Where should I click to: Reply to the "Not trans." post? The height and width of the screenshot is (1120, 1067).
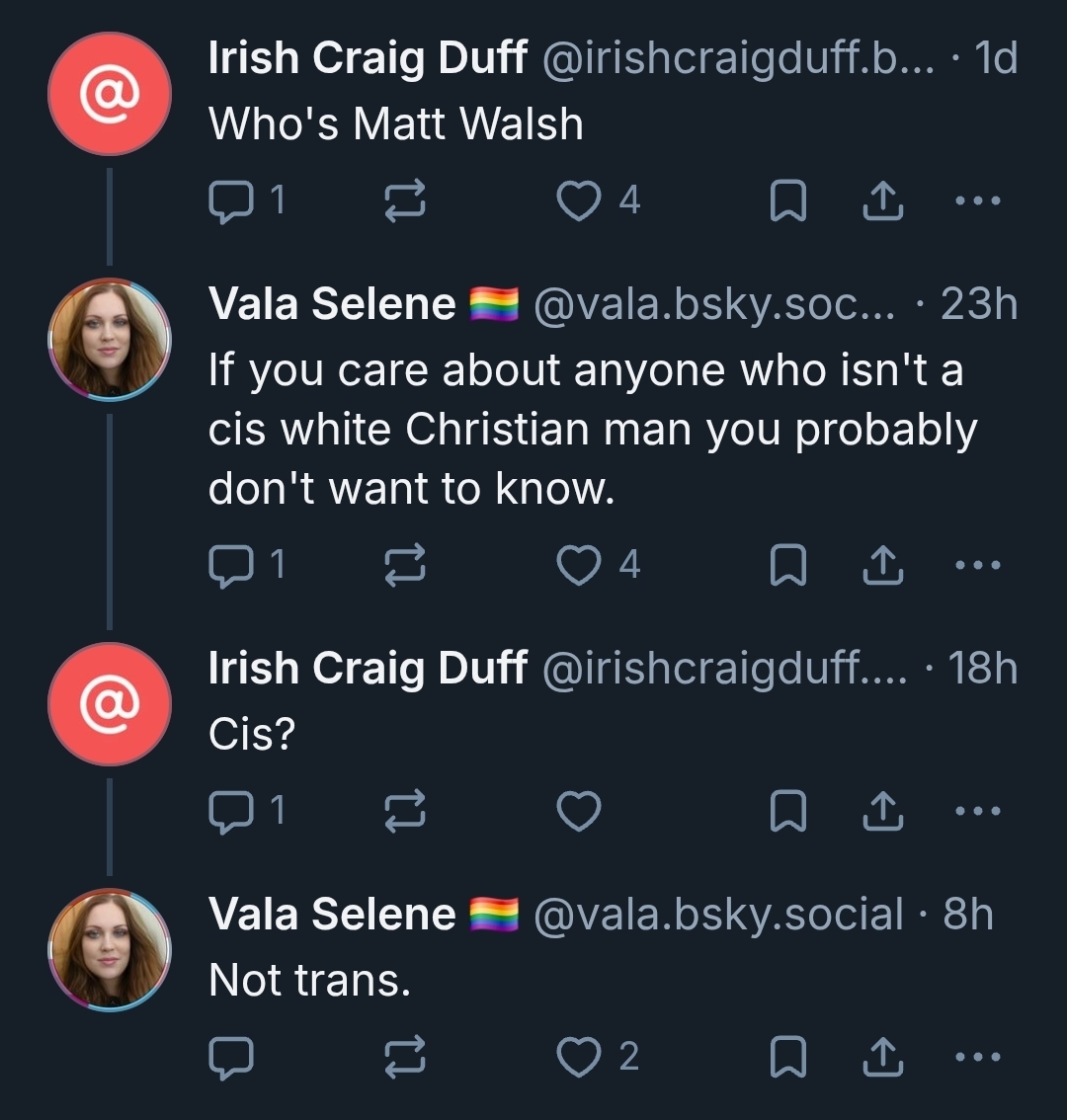pos(230,1057)
